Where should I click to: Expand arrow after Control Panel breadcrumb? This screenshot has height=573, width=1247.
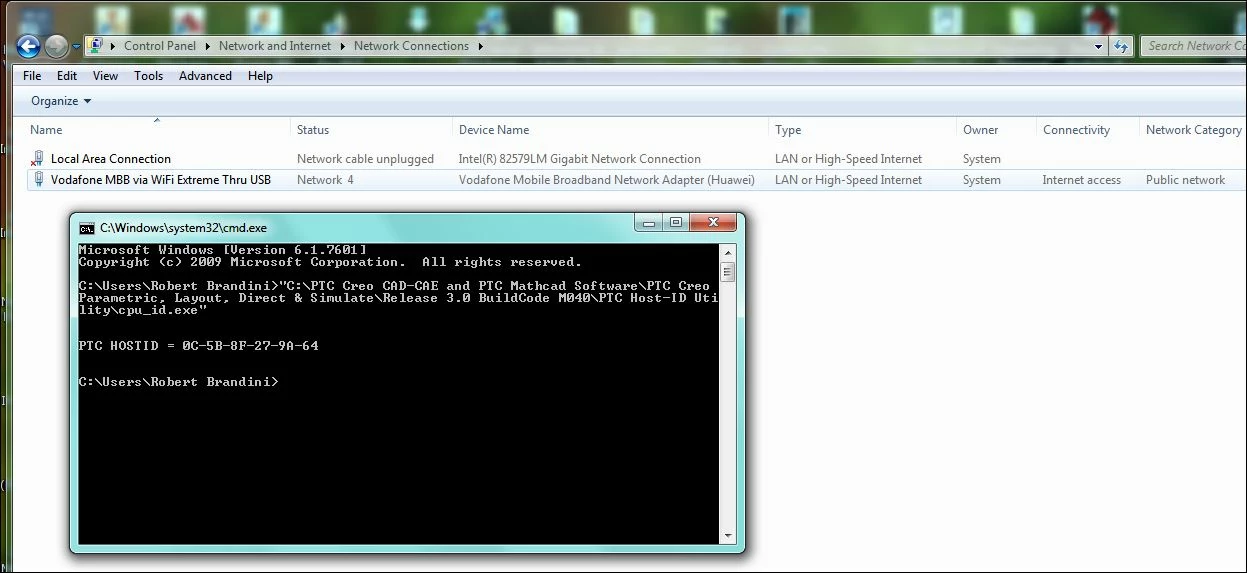[x=208, y=46]
